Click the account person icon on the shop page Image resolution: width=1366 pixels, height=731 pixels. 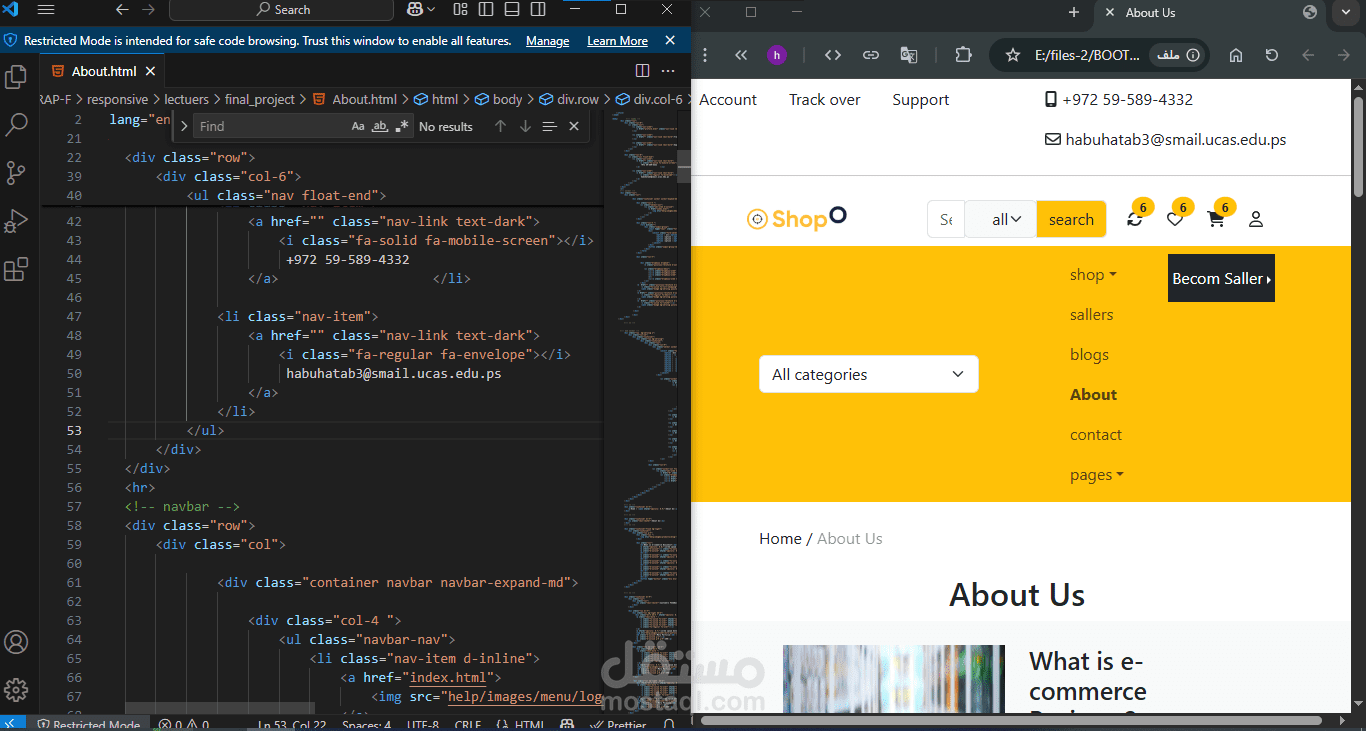[x=1256, y=219]
